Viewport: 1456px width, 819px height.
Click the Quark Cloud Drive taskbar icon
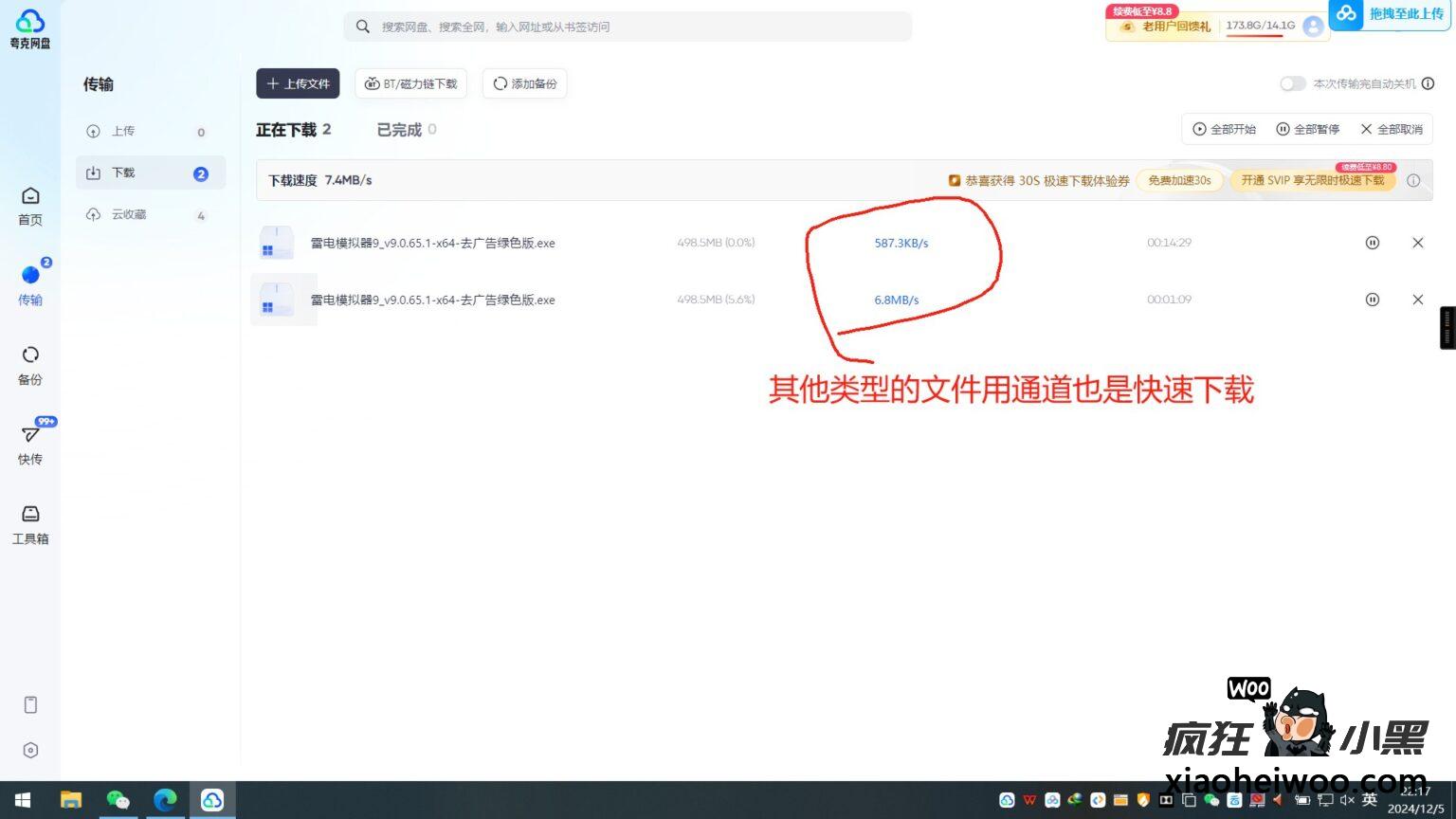tap(212, 799)
